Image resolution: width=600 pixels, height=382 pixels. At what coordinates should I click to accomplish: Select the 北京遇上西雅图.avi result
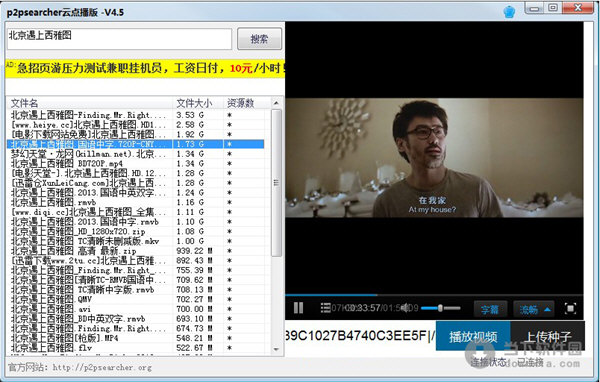(135, 309)
